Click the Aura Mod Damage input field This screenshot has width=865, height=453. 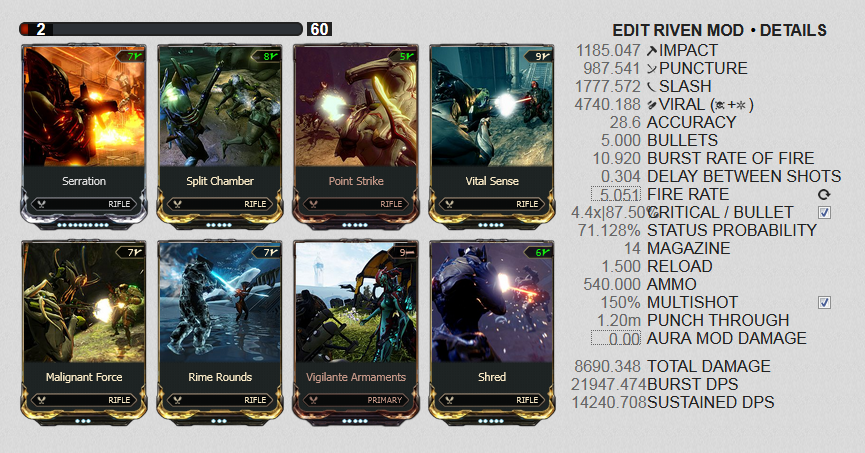pos(616,338)
